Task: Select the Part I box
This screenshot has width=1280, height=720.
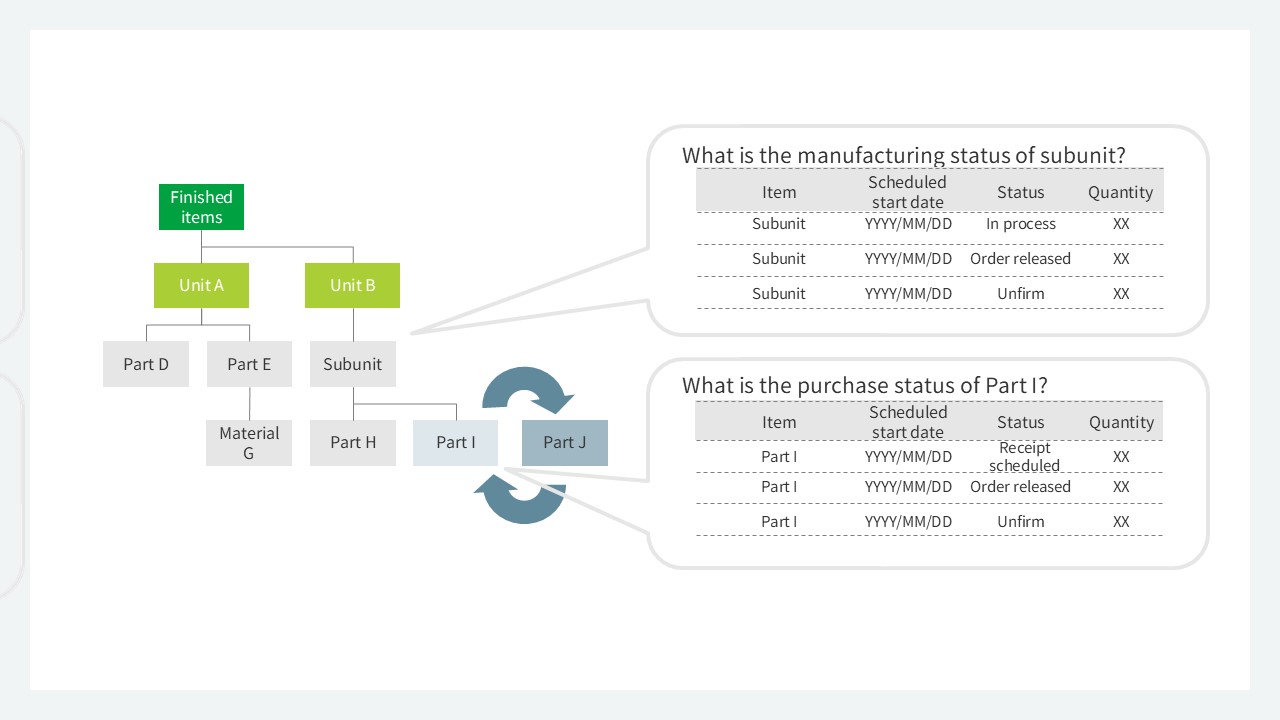Action: click(455, 443)
